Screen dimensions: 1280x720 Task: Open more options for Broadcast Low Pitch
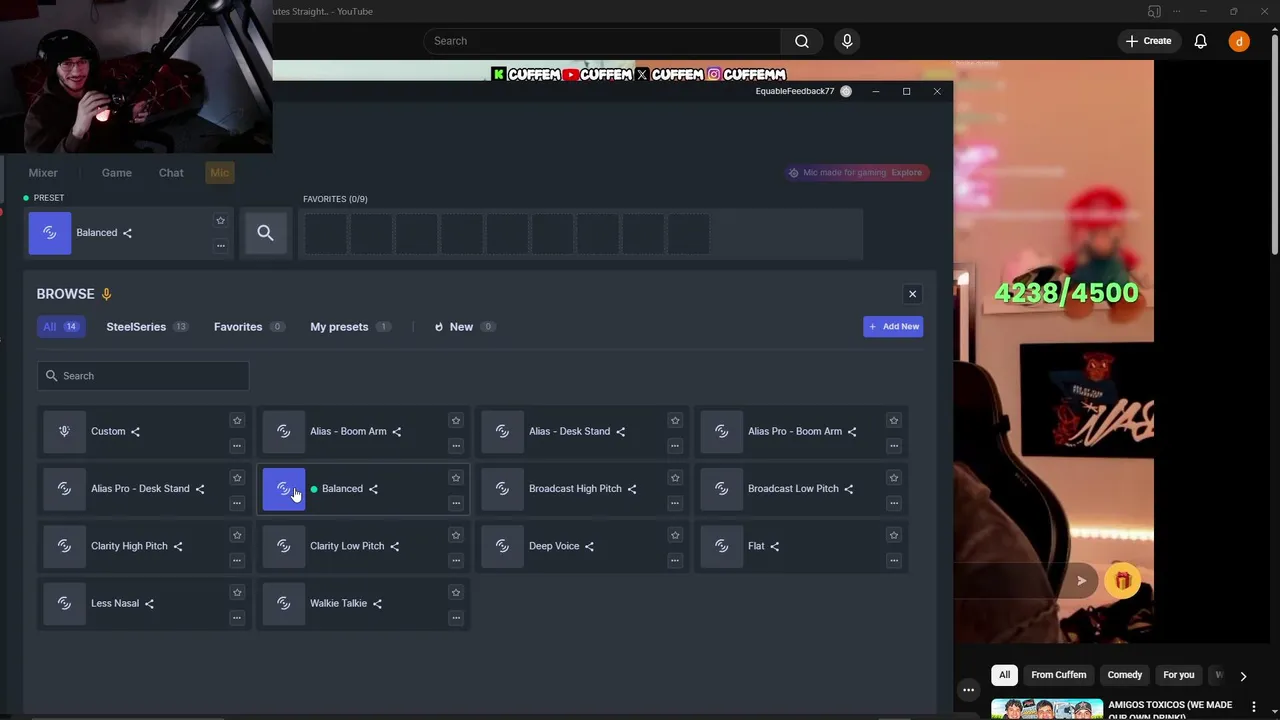[x=894, y=503]
